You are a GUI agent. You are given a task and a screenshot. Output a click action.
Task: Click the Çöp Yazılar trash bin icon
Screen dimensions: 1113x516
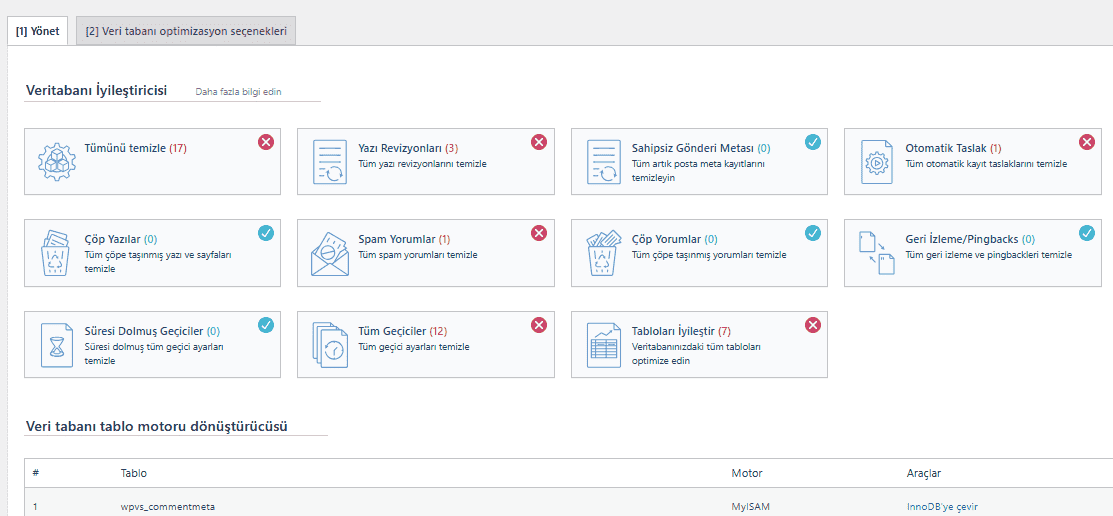56,253
